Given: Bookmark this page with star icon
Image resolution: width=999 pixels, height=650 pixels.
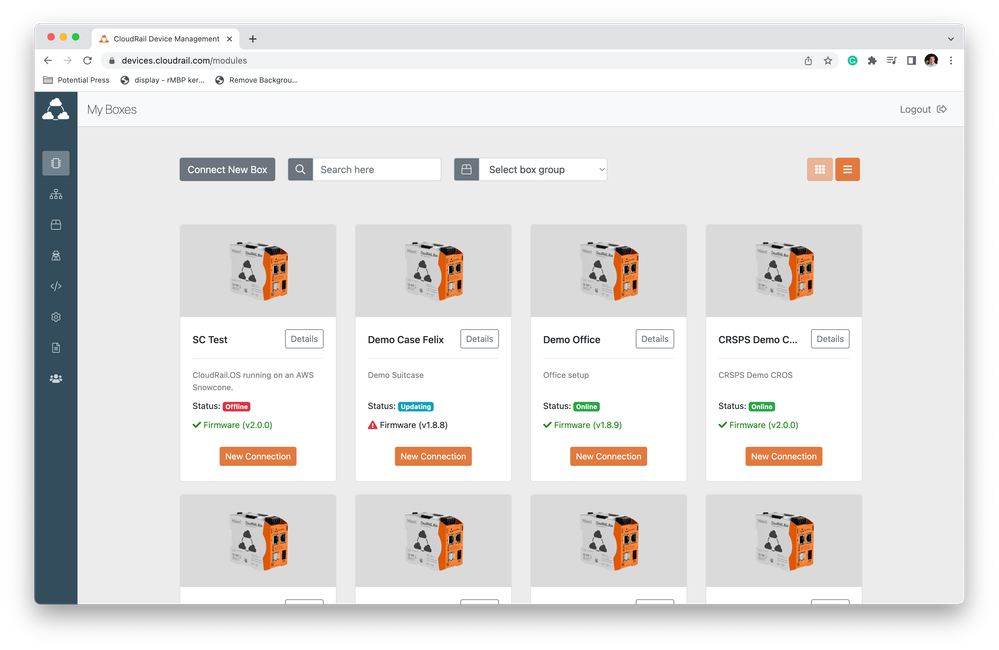Looking at the screenshot, I should pos(828,61).
